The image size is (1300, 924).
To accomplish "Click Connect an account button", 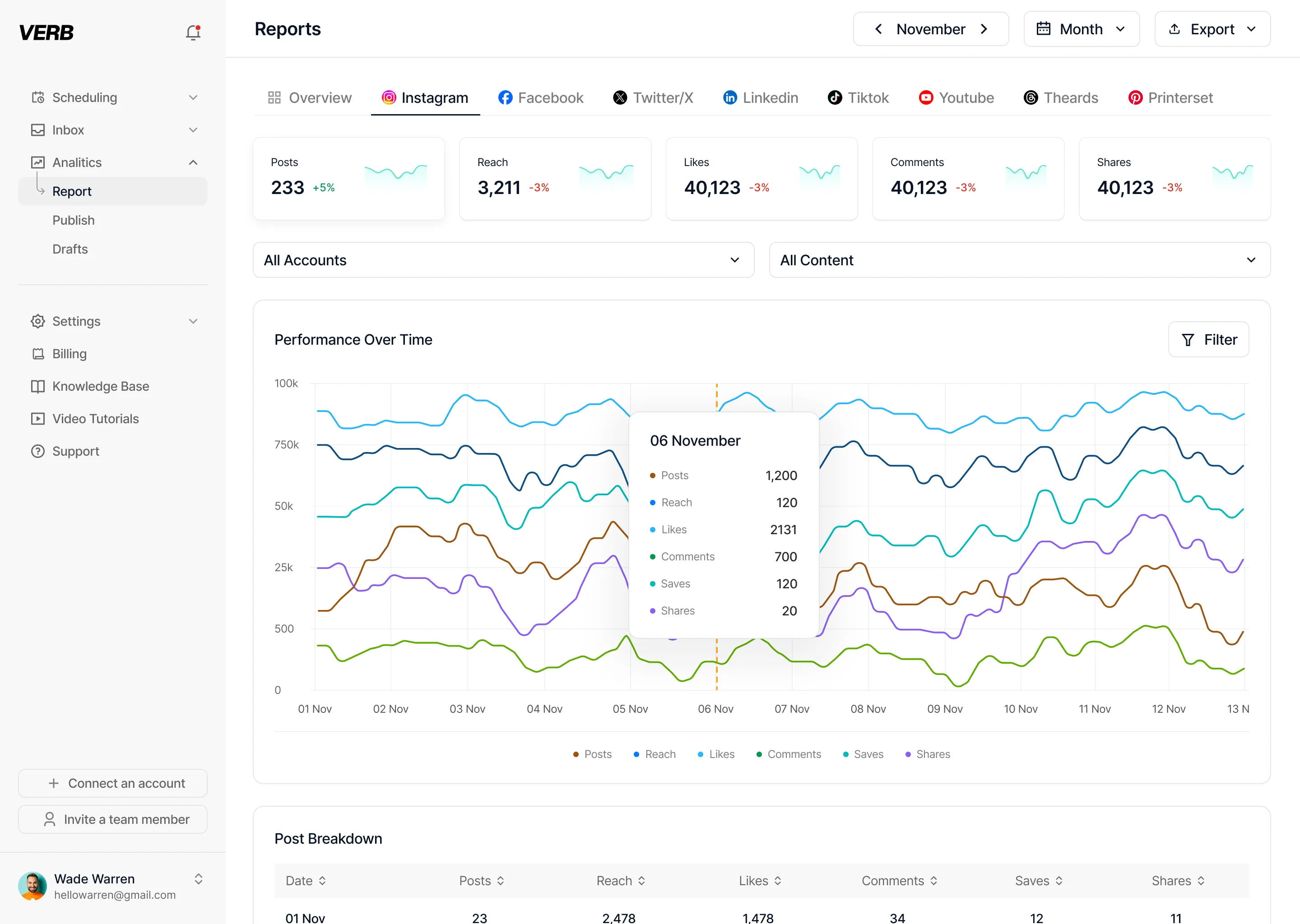I will point(113,783).
